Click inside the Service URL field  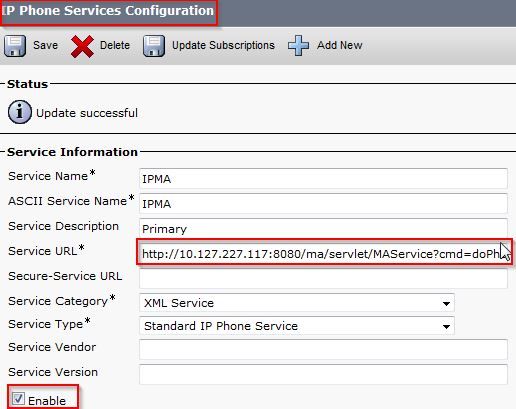[323, 253]
